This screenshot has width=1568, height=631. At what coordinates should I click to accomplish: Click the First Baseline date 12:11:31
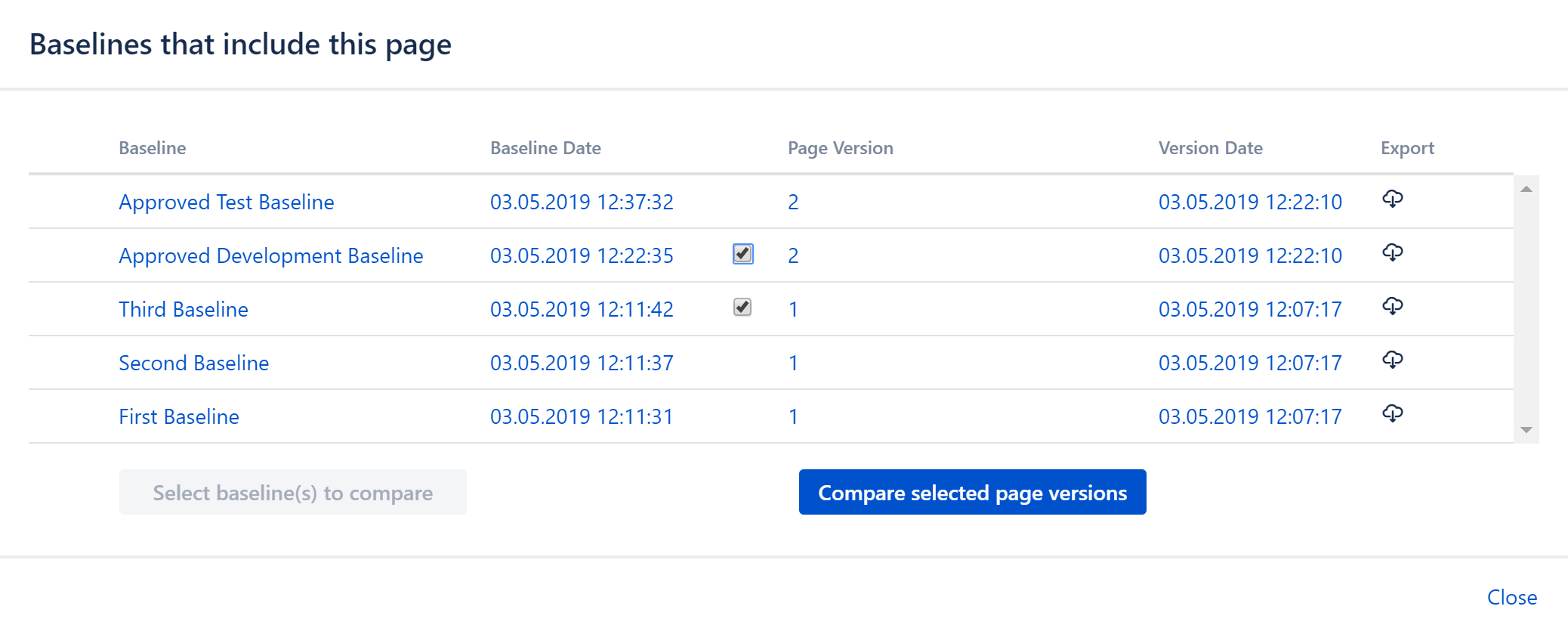click(581, 417)
